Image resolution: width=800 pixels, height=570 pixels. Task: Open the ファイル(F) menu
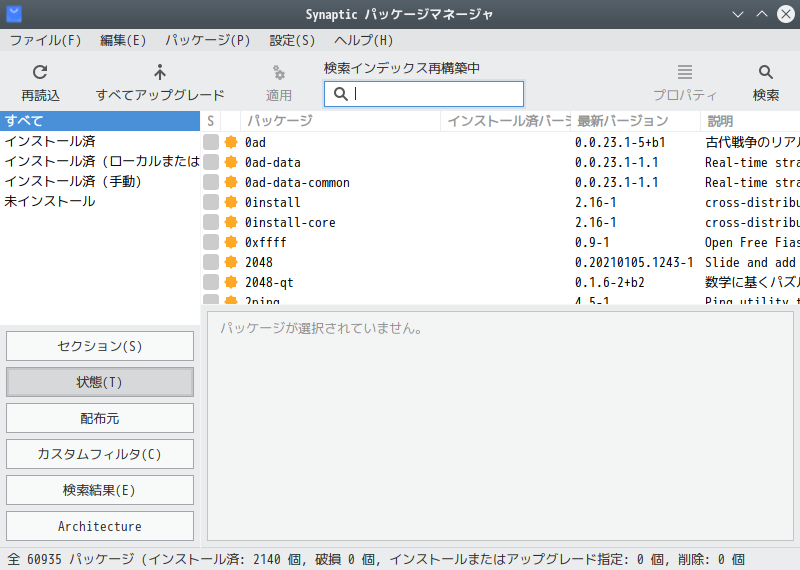click(x=45, y=40)
